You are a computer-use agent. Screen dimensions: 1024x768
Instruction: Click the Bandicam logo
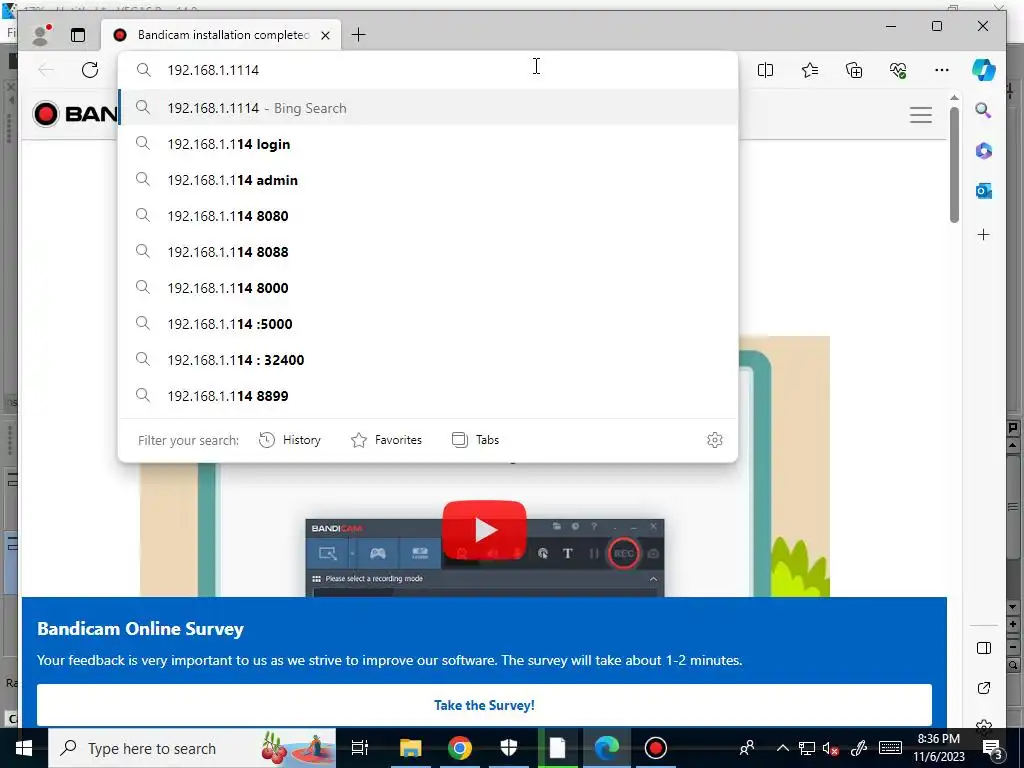75,114
